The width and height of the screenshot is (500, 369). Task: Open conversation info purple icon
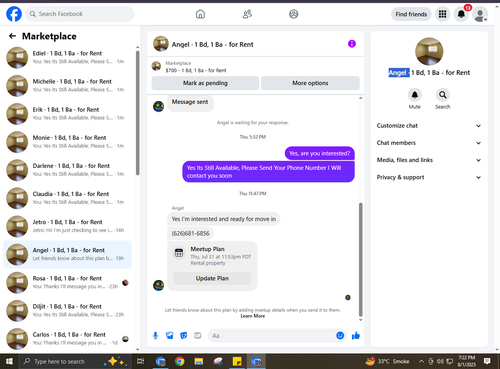tap(352, 44)
